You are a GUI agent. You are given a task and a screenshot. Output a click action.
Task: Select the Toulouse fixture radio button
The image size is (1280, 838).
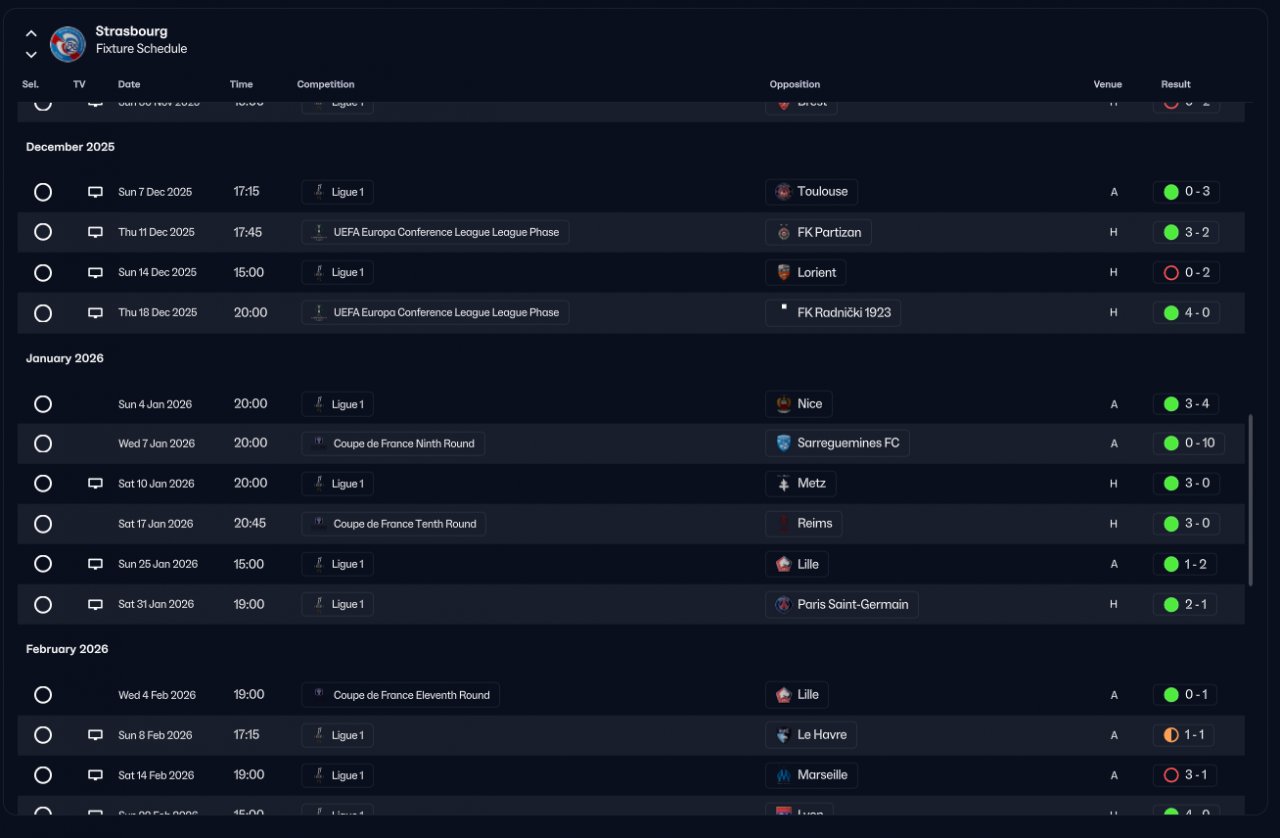43,192
